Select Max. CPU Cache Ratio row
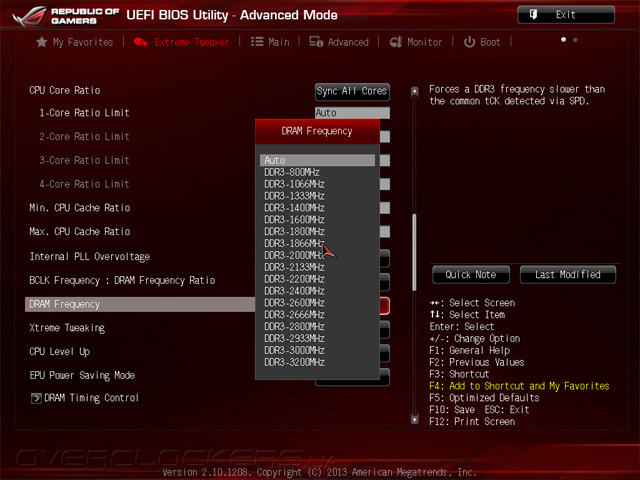 click(x=80, y=231)
